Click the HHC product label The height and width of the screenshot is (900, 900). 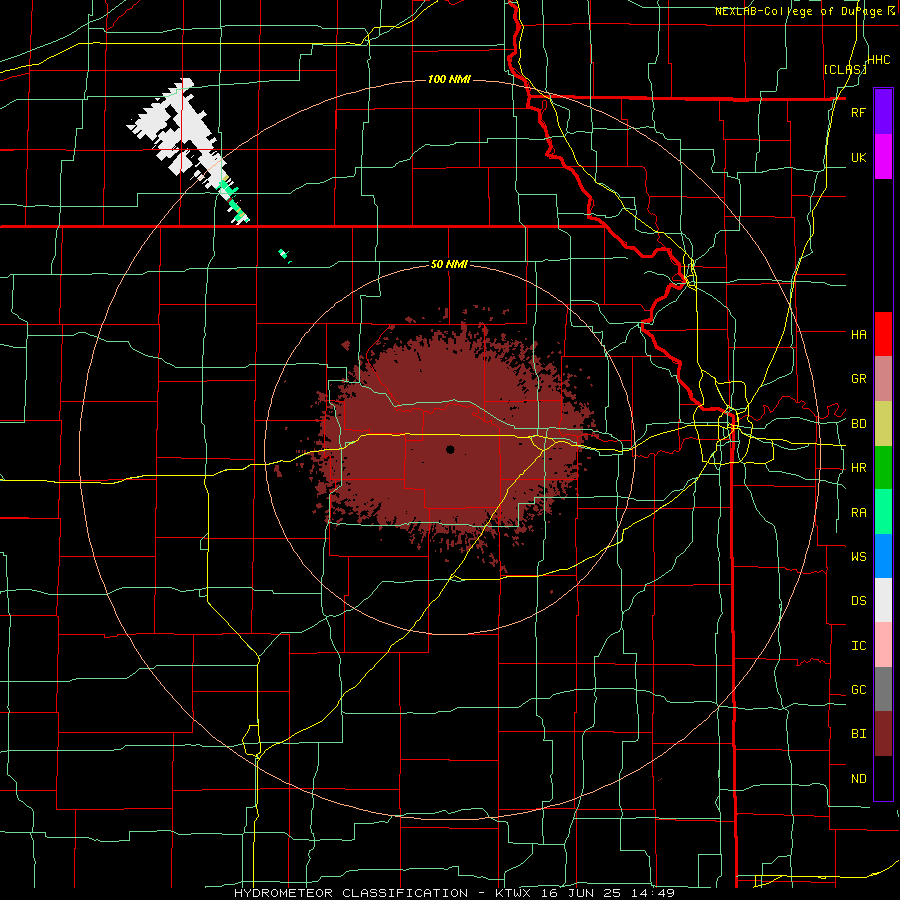(x=879, y=60)
